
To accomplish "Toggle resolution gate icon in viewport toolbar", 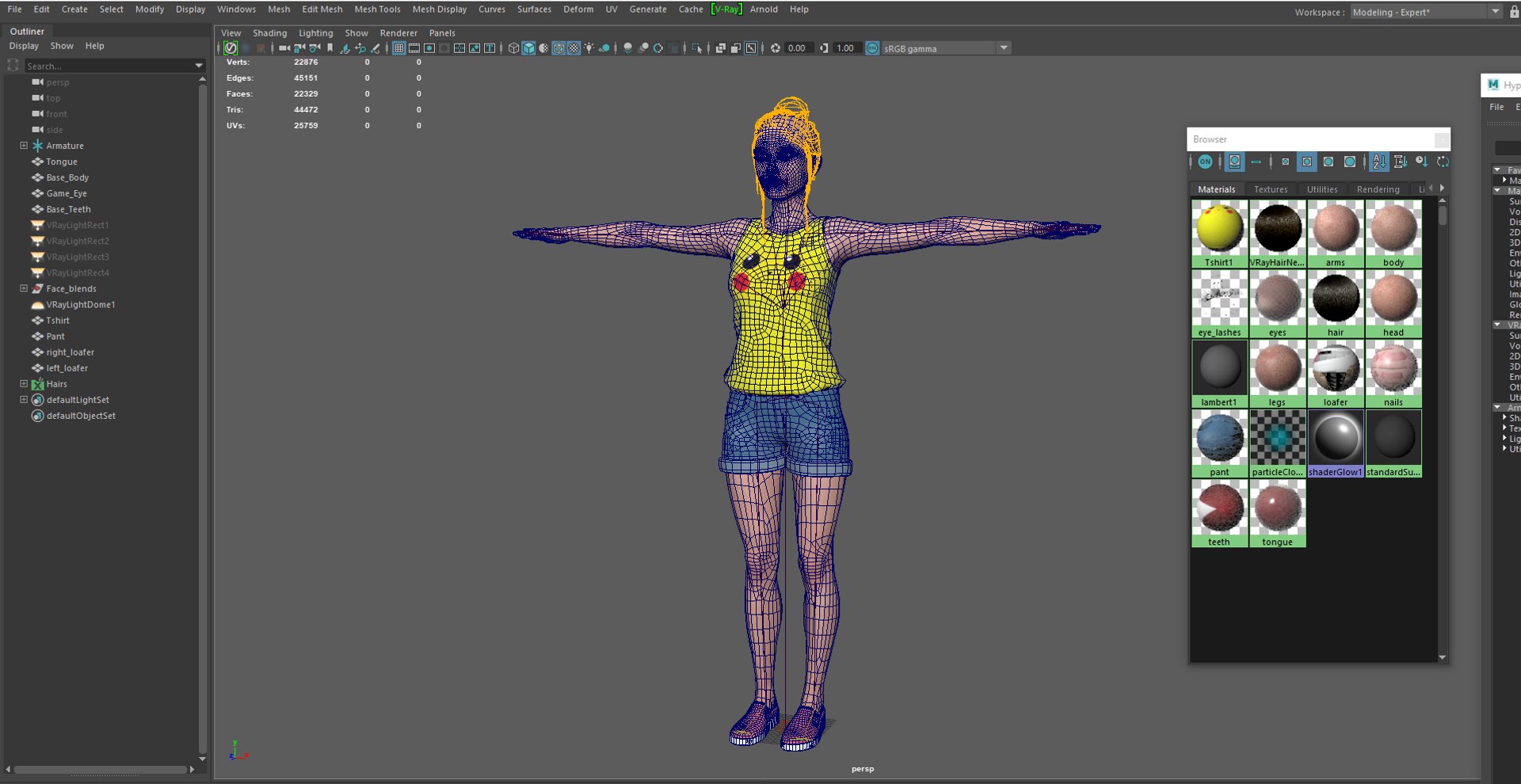I will pos(429,48).
